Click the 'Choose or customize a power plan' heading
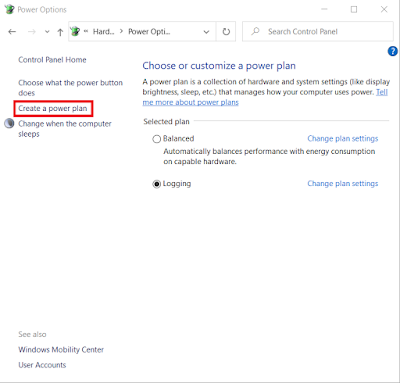 click(219, 66)
